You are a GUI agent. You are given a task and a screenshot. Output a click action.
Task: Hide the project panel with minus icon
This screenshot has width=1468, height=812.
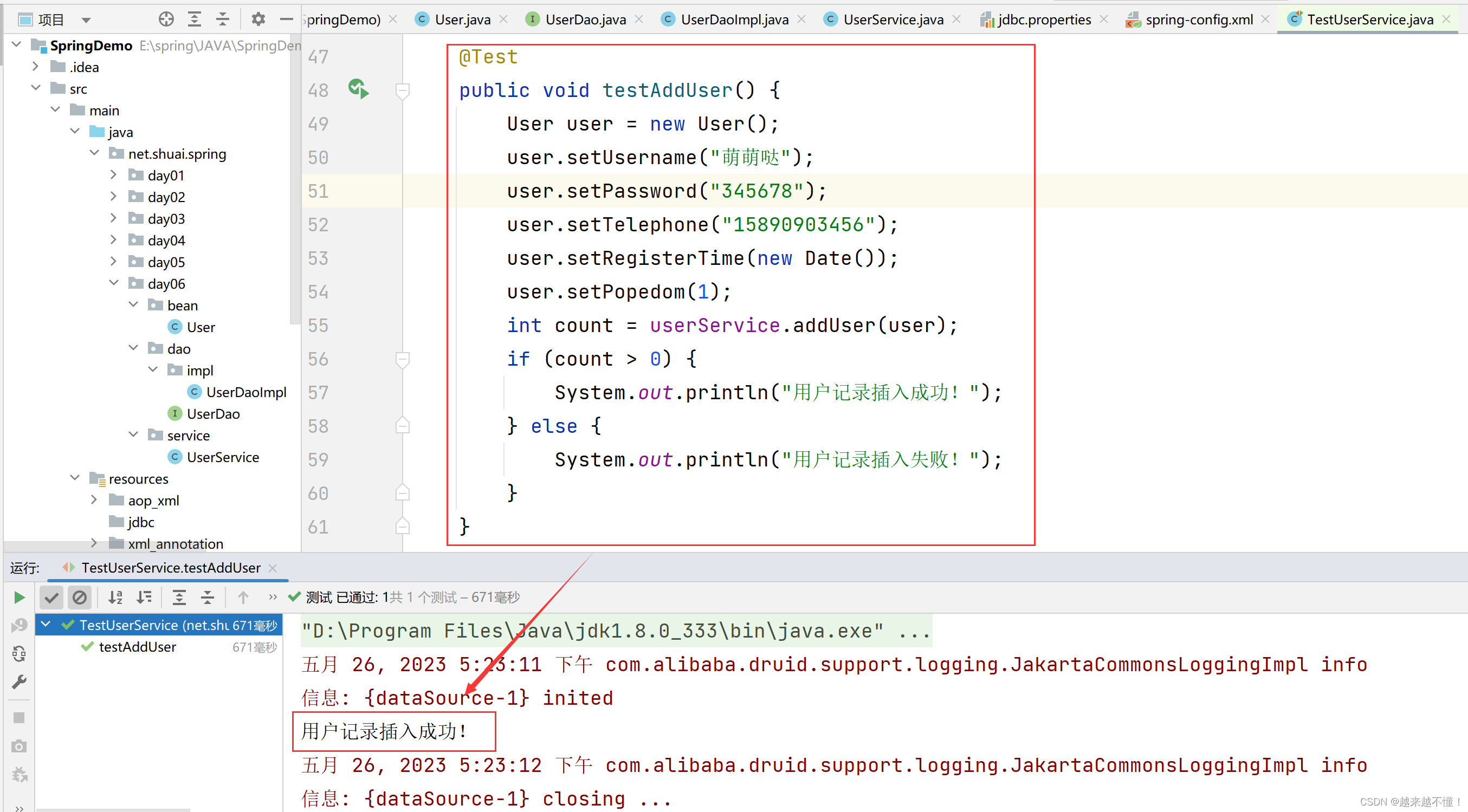point(287,20)
